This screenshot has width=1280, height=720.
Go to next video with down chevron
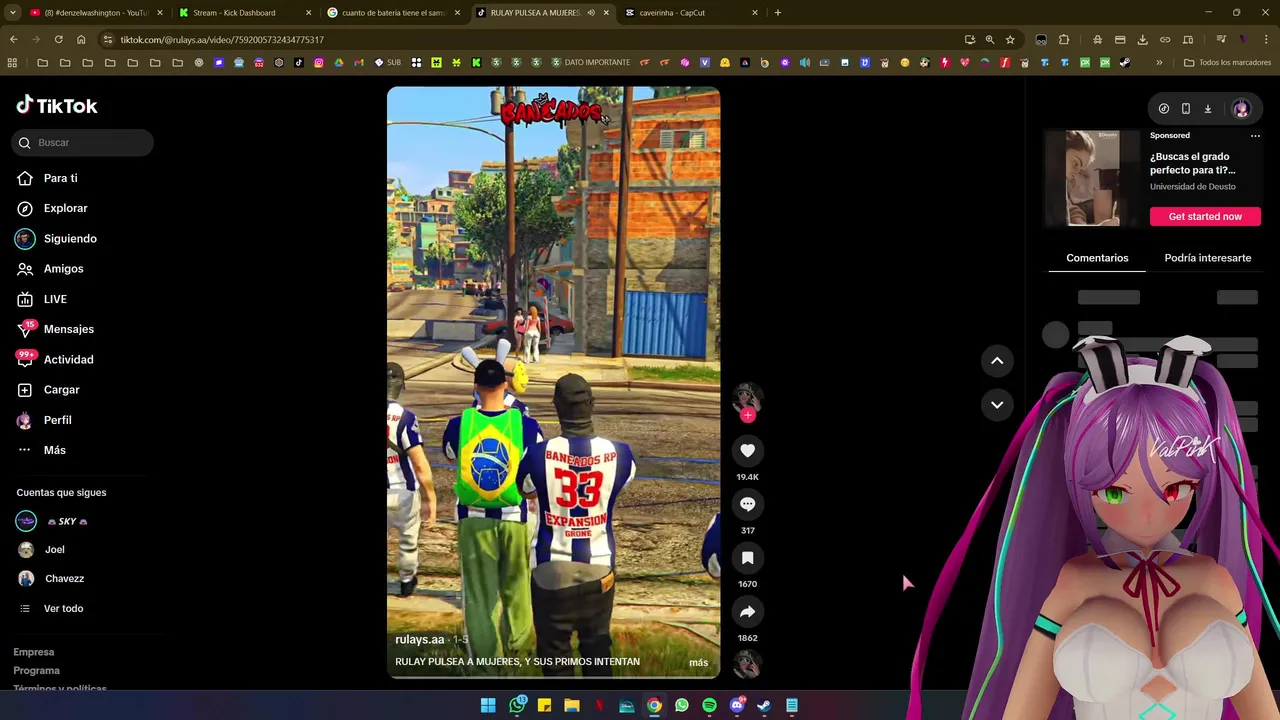pyautogui.click(x=997, y=405)
